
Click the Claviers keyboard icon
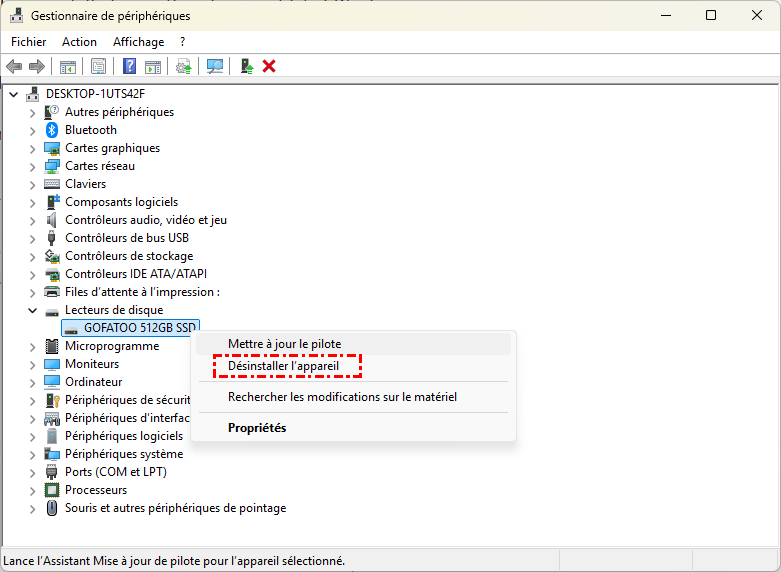tap(52, 184)
